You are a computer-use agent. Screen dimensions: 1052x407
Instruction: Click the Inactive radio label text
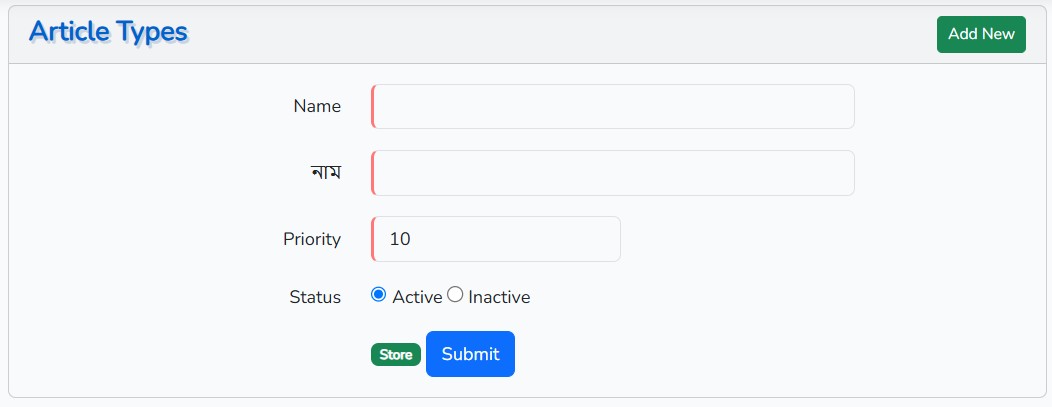pos(499,297)
